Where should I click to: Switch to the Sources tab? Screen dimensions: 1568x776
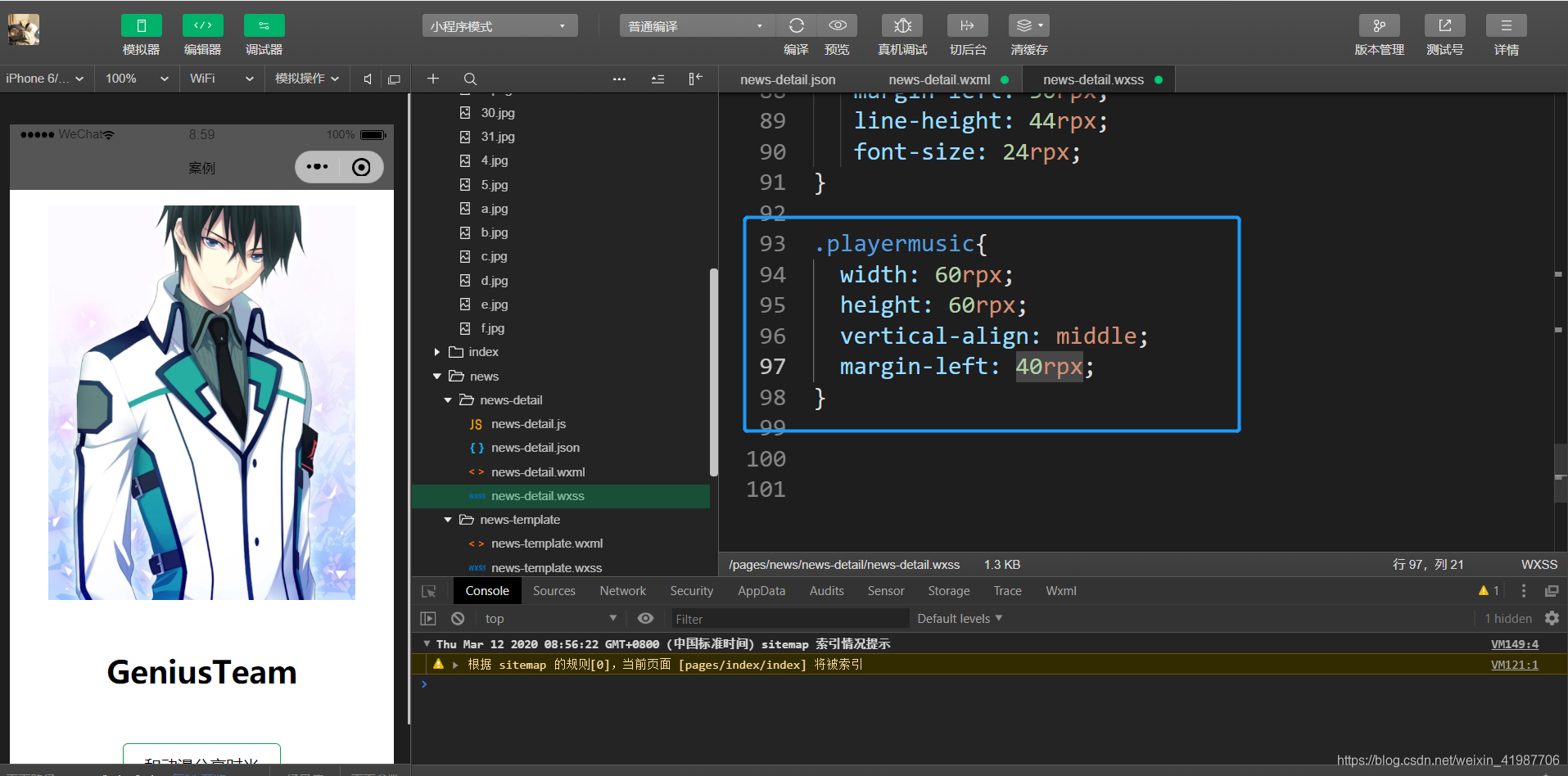pos(554,591)
